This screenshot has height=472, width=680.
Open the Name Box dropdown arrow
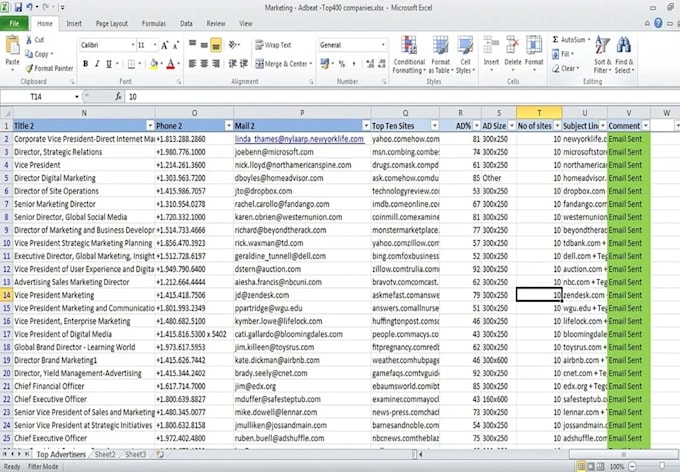(77, 97)
